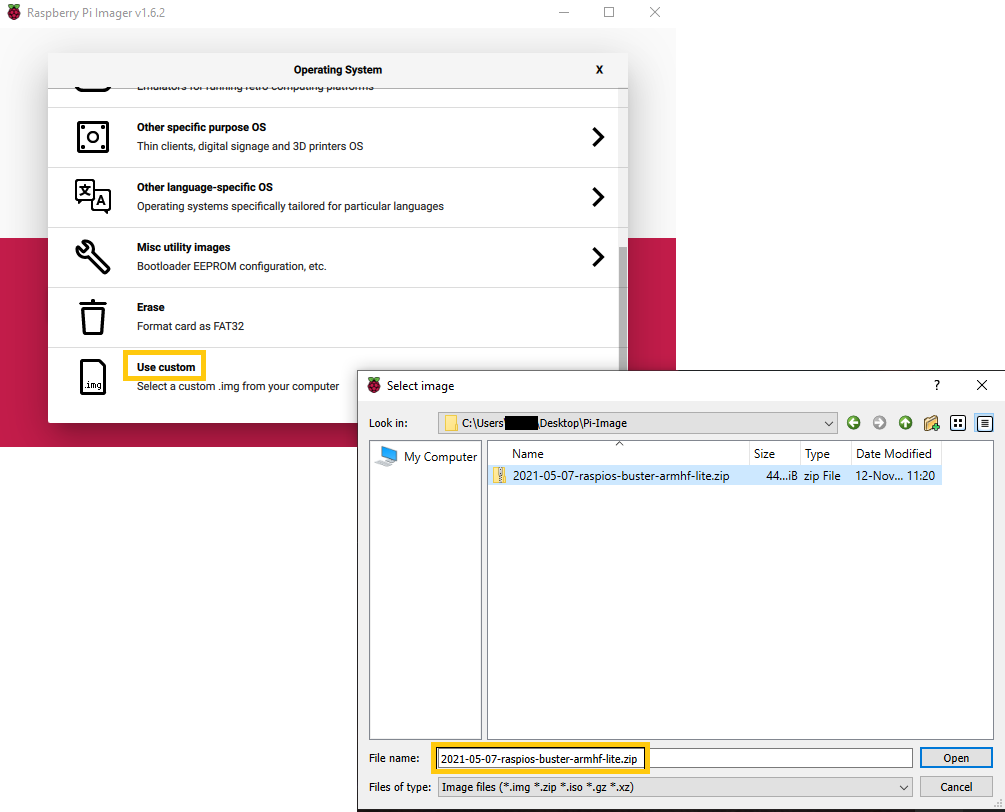1005x812 pixels.
Task: Click the .img file icon
Action: pyautogui.click(x=93, y=377)
